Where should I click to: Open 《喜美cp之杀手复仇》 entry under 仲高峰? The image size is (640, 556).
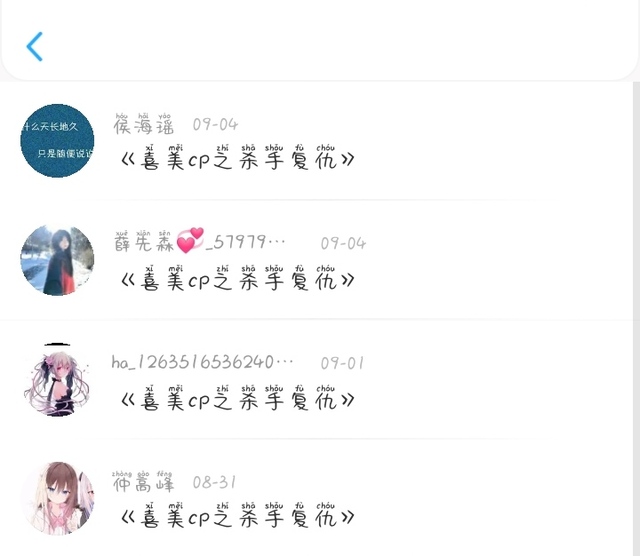(238, 515)
